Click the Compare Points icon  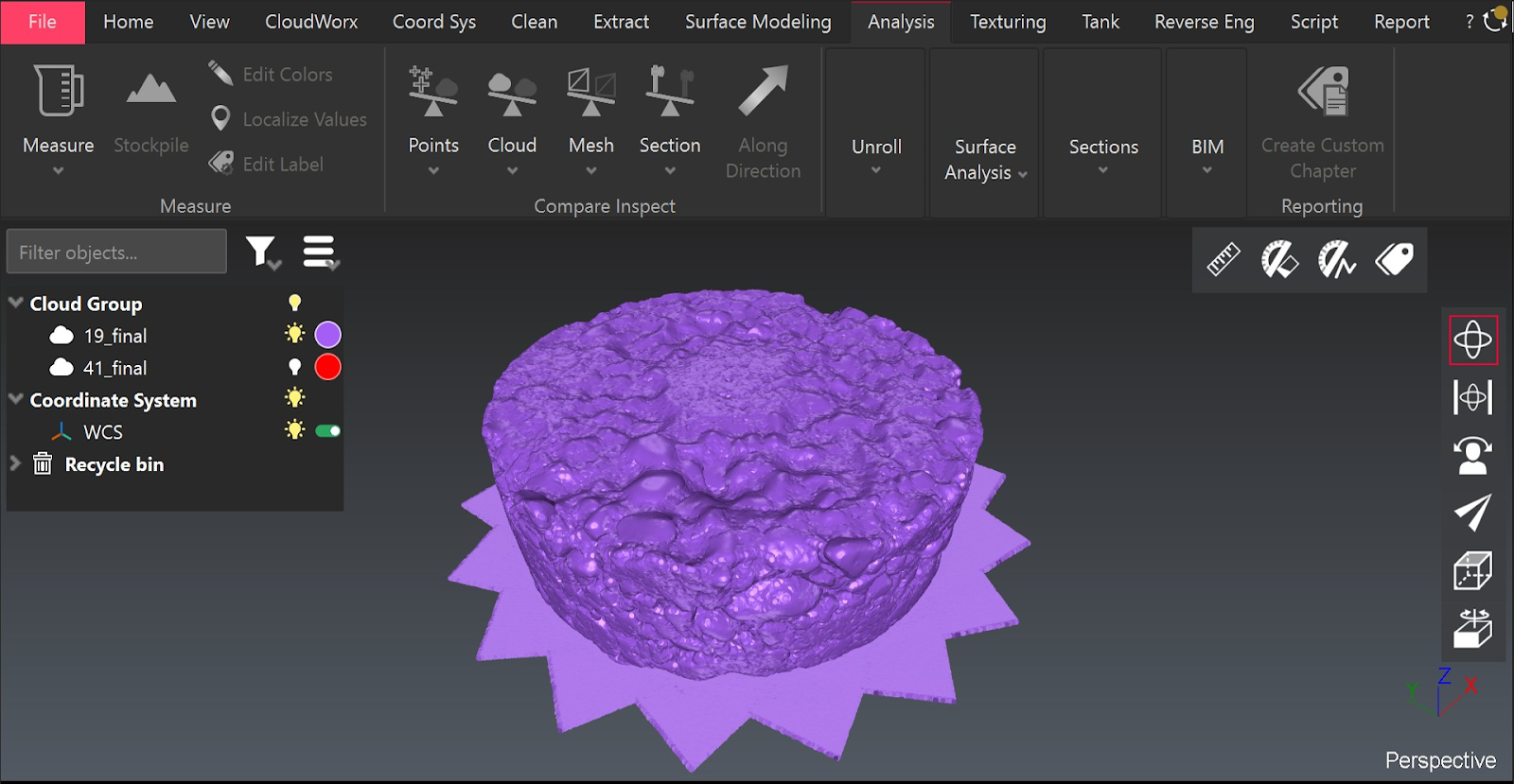click(432, 91)
